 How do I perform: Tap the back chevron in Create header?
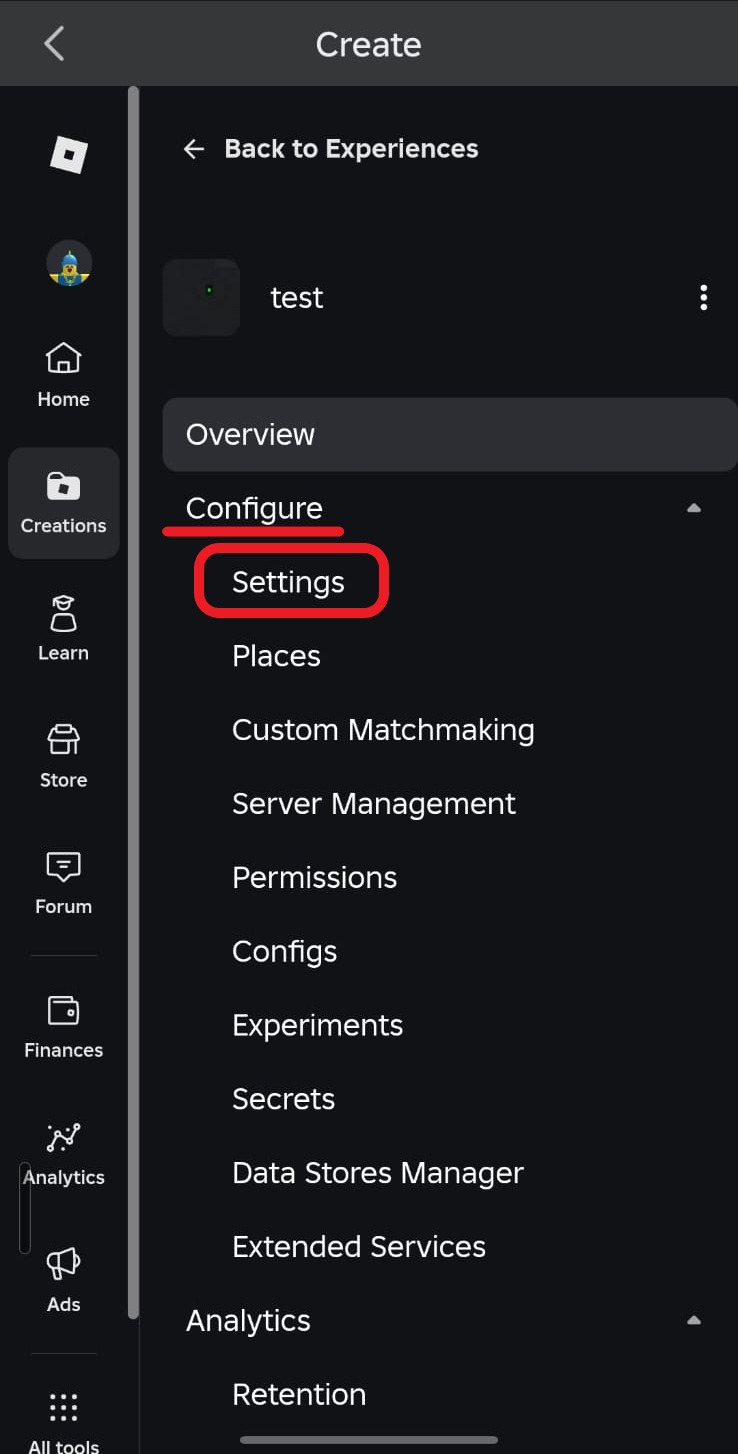[54, 44]
